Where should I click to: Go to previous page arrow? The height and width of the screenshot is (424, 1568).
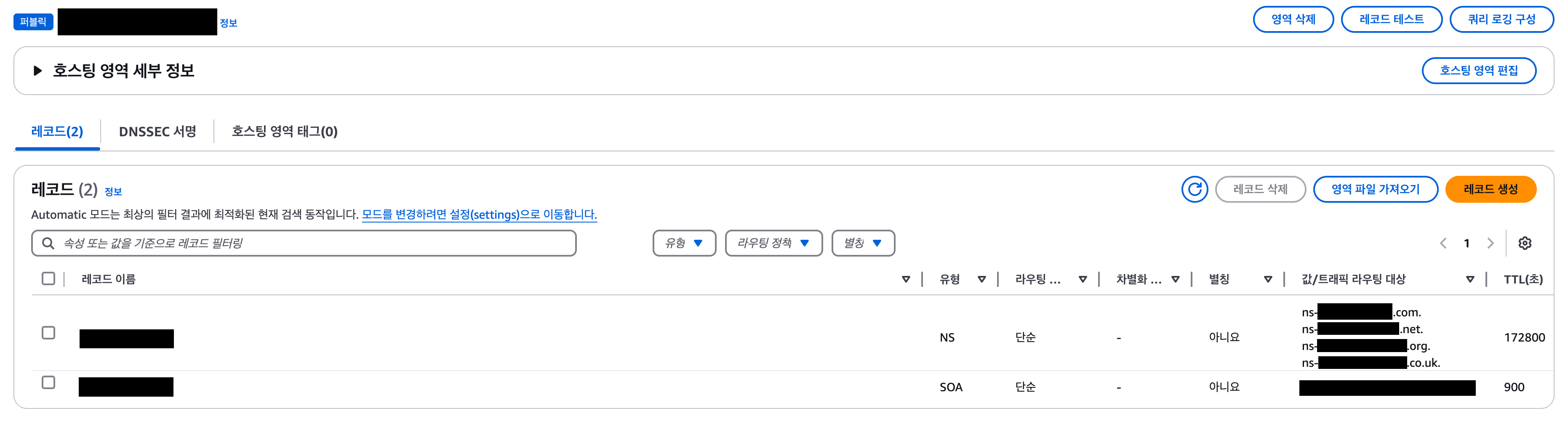(x=1443, y=243)
